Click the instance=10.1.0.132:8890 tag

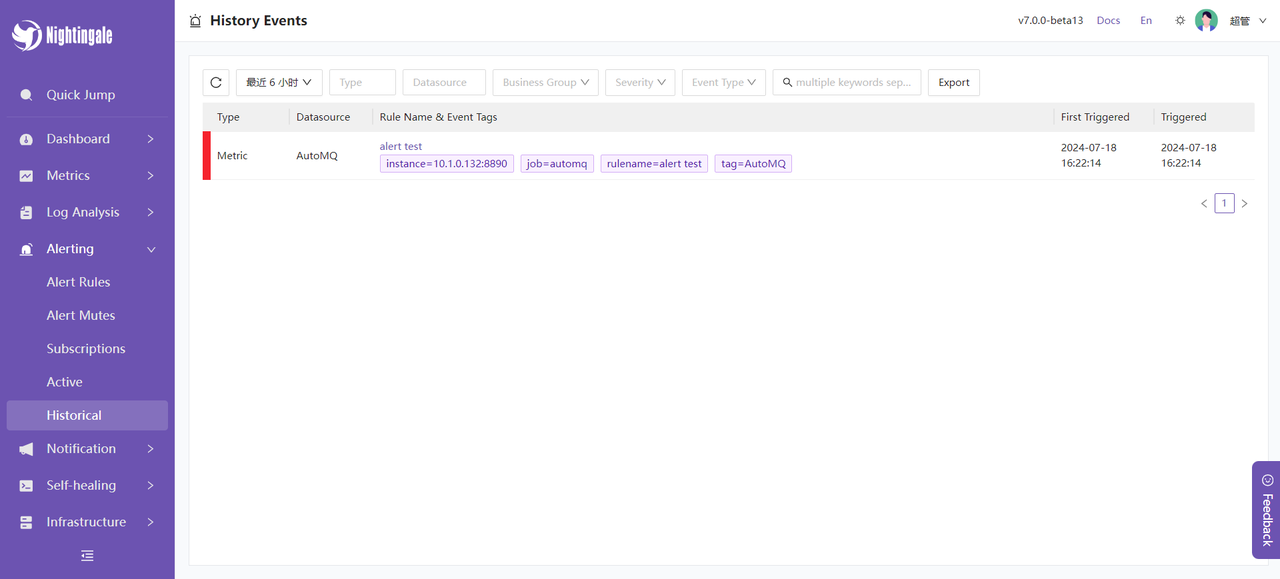pos(447,164)
